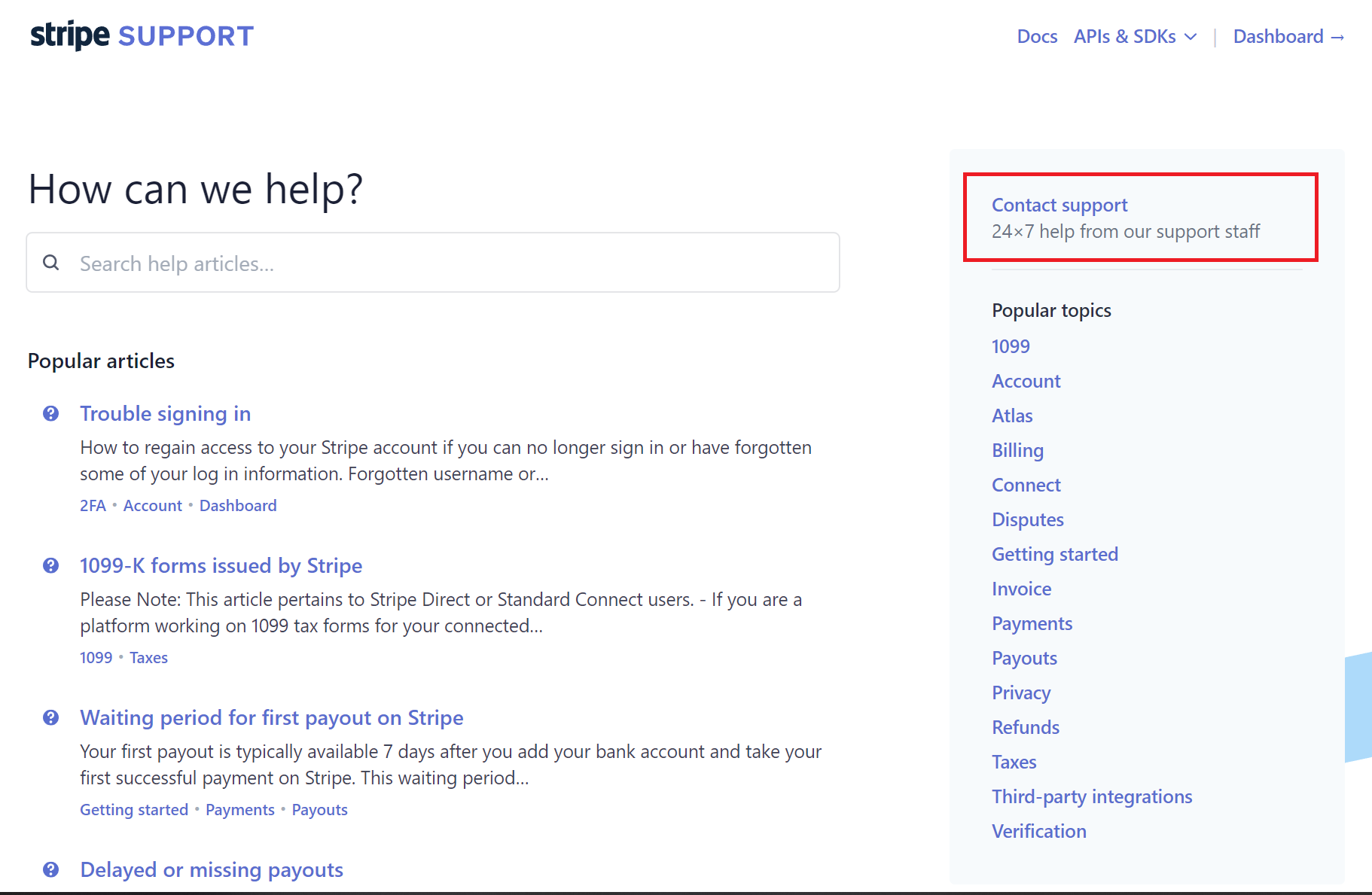Select Account tag under Trouble signing in

(153, 506)
